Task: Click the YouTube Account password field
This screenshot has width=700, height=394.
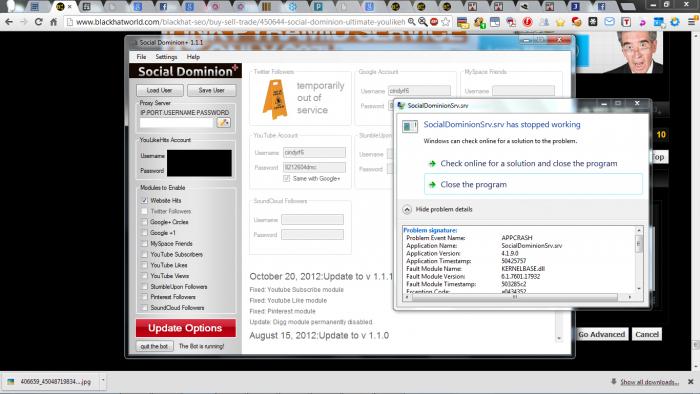Action: (314, 167)
